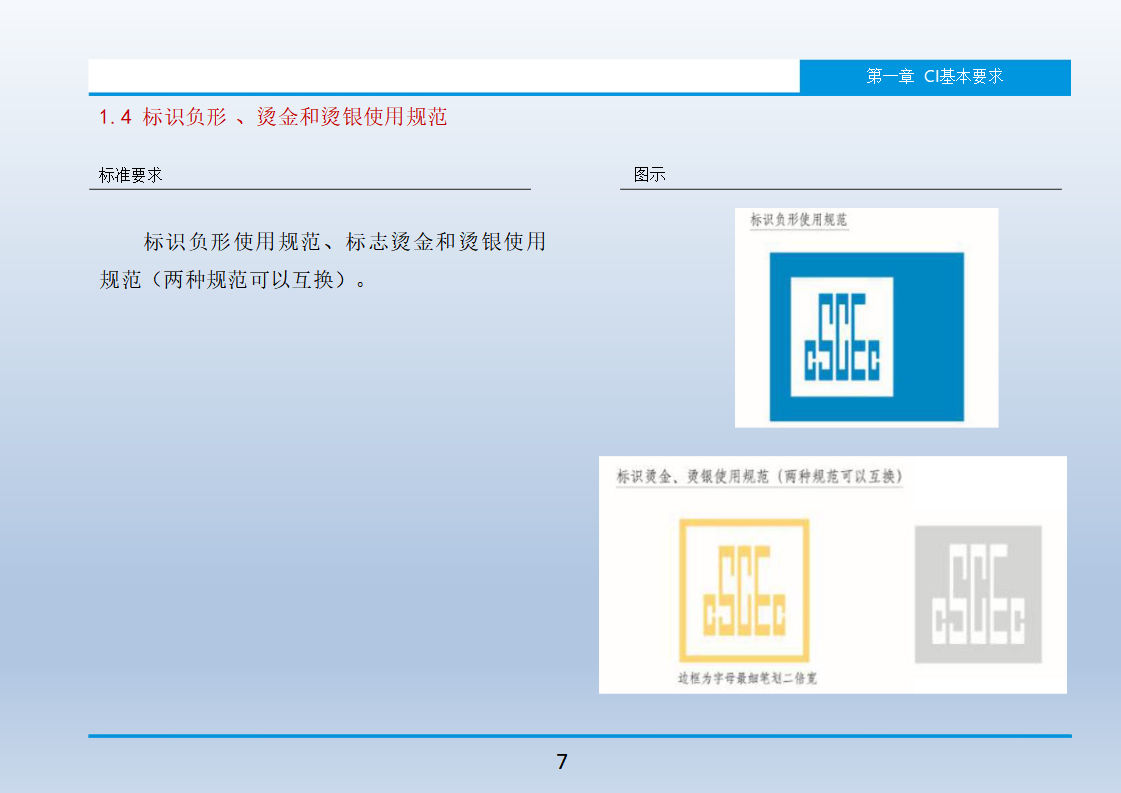The image size is (1121, 793).
Task: Click the body line starting '标识负形使用规范'
Action: [345, 242]
